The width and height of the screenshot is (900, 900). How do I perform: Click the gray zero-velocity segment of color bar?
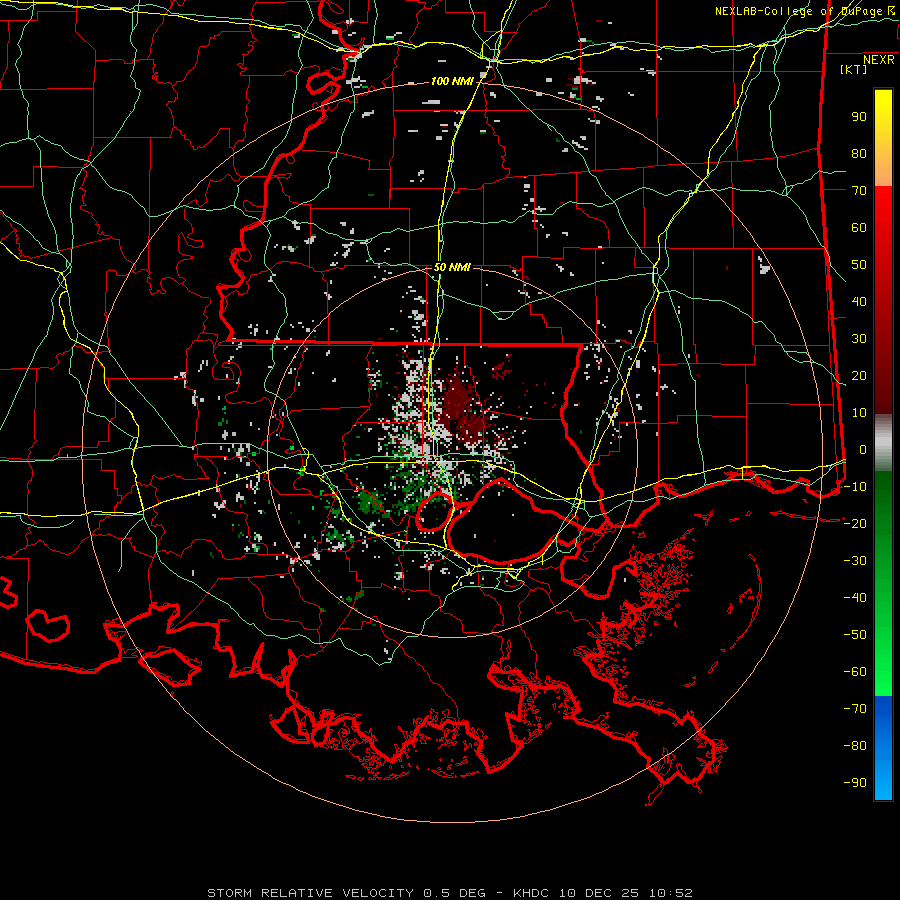click(x=883, y=443)
